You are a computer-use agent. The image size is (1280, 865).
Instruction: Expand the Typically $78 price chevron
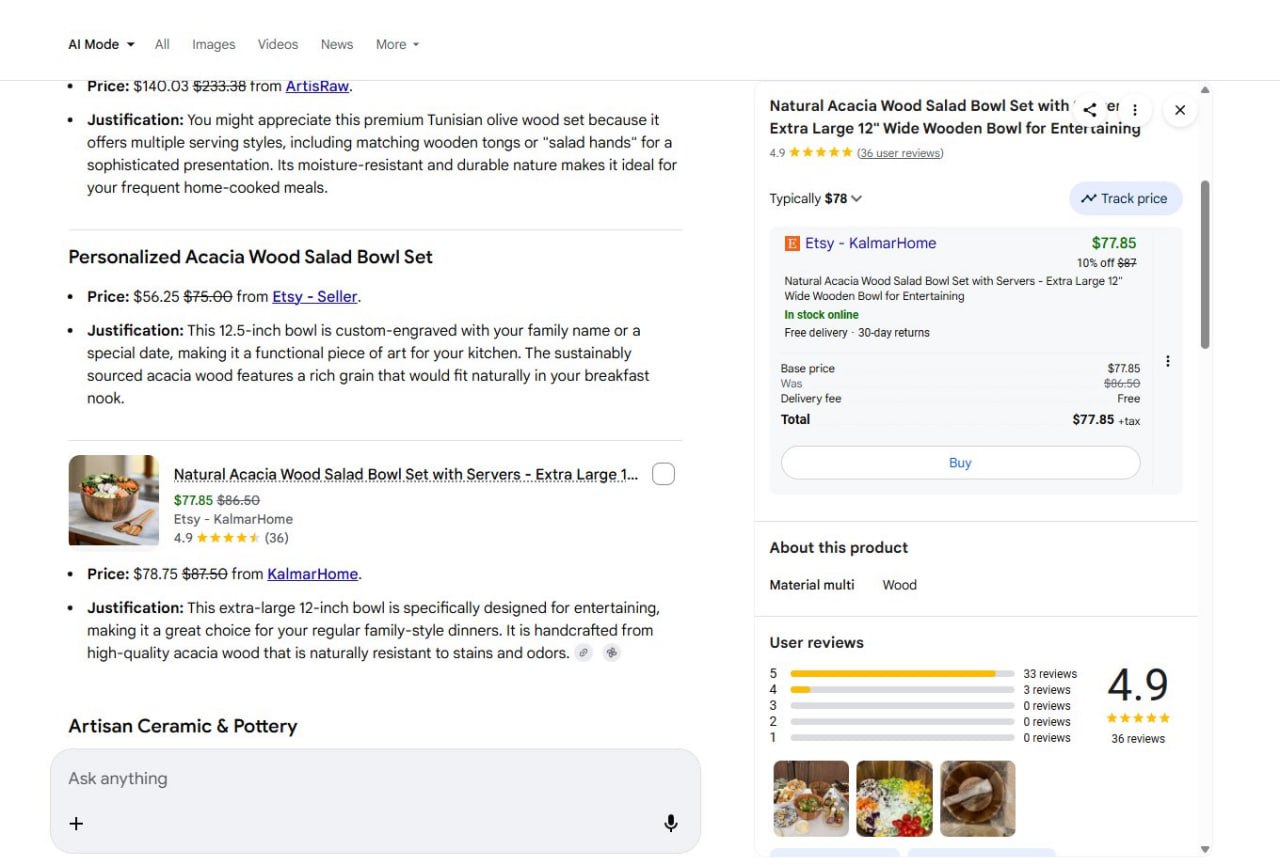tap(857, 198)
